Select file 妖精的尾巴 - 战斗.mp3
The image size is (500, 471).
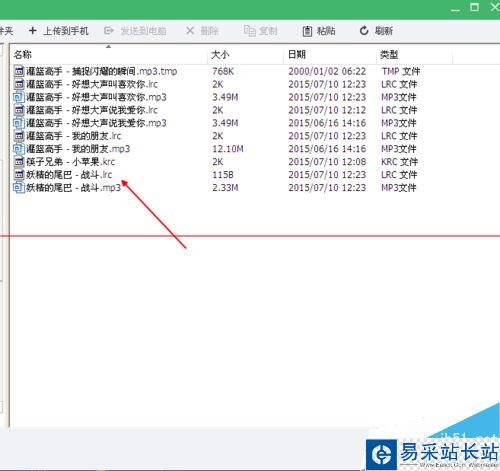click(x=73, y=188)
